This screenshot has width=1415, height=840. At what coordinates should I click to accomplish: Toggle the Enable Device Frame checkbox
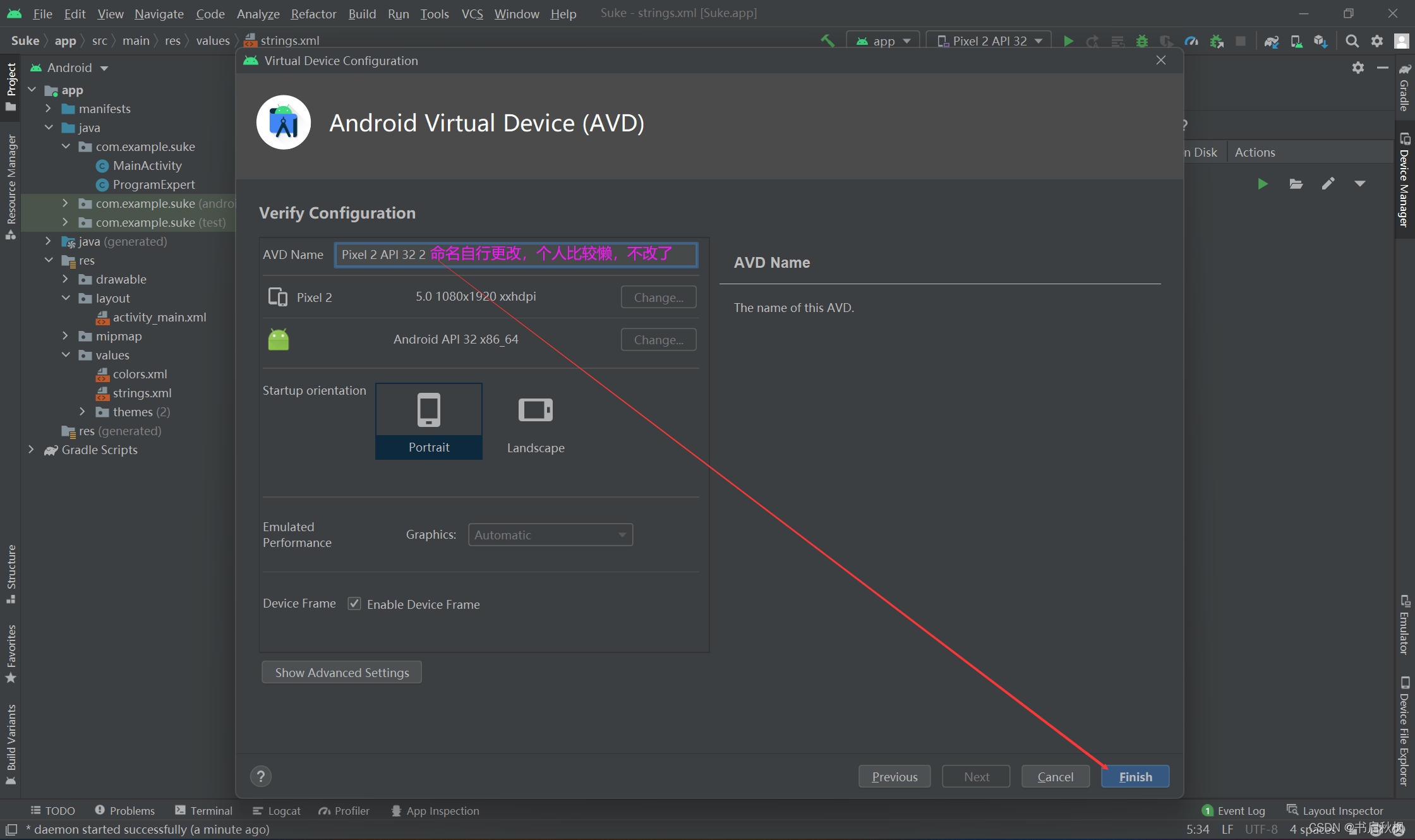(354, 604)
